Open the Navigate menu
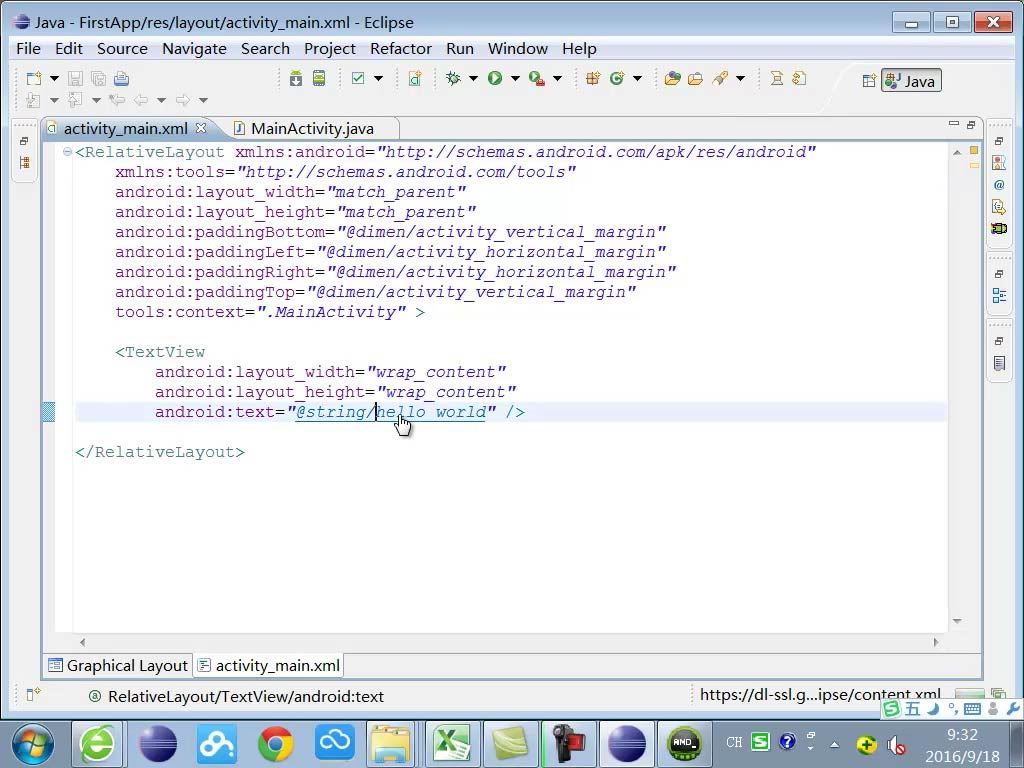The width and height of the screenshot is (1024, 768). (194, 48)
